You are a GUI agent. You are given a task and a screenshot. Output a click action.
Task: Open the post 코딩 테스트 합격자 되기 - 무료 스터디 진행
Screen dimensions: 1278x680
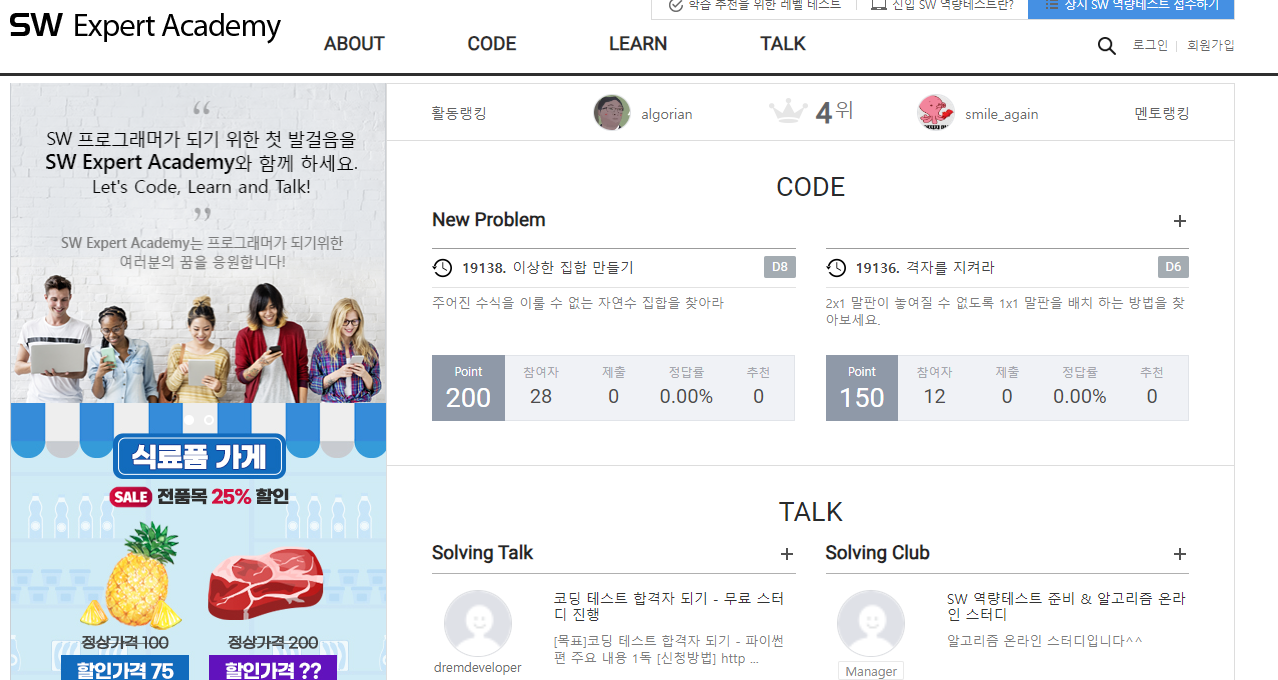[669, 606]
